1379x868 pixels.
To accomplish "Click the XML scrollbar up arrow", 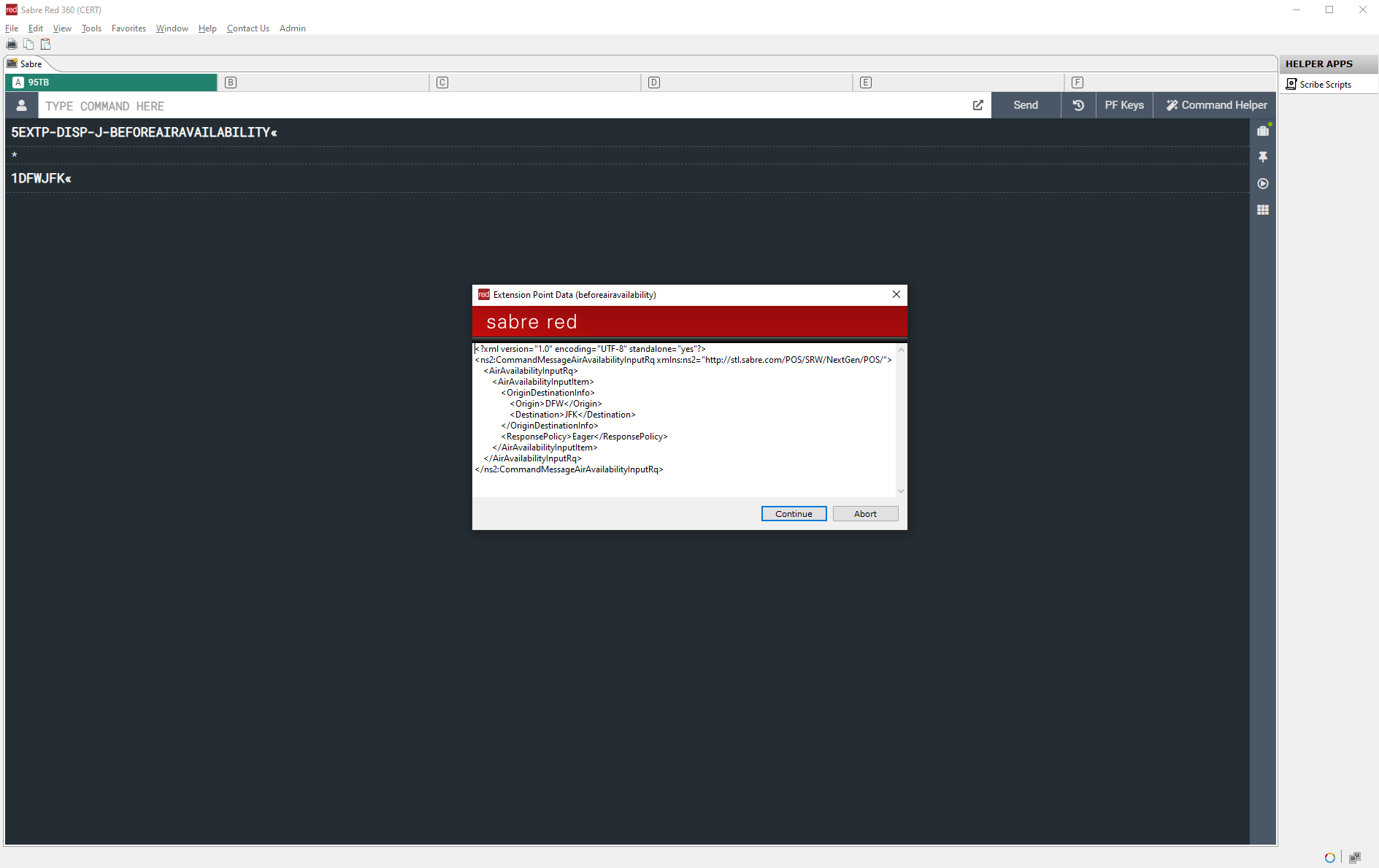I will pos(901,350).
